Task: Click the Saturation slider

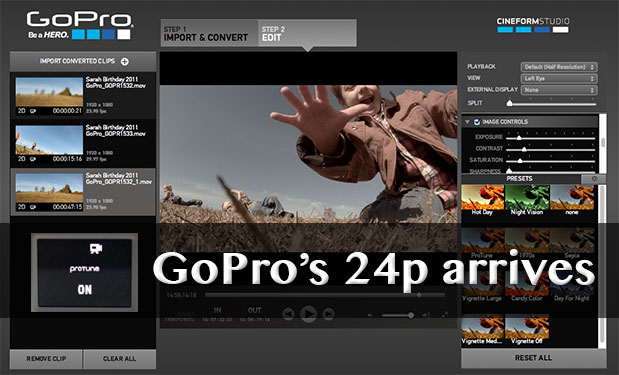Action: point(551,161)
